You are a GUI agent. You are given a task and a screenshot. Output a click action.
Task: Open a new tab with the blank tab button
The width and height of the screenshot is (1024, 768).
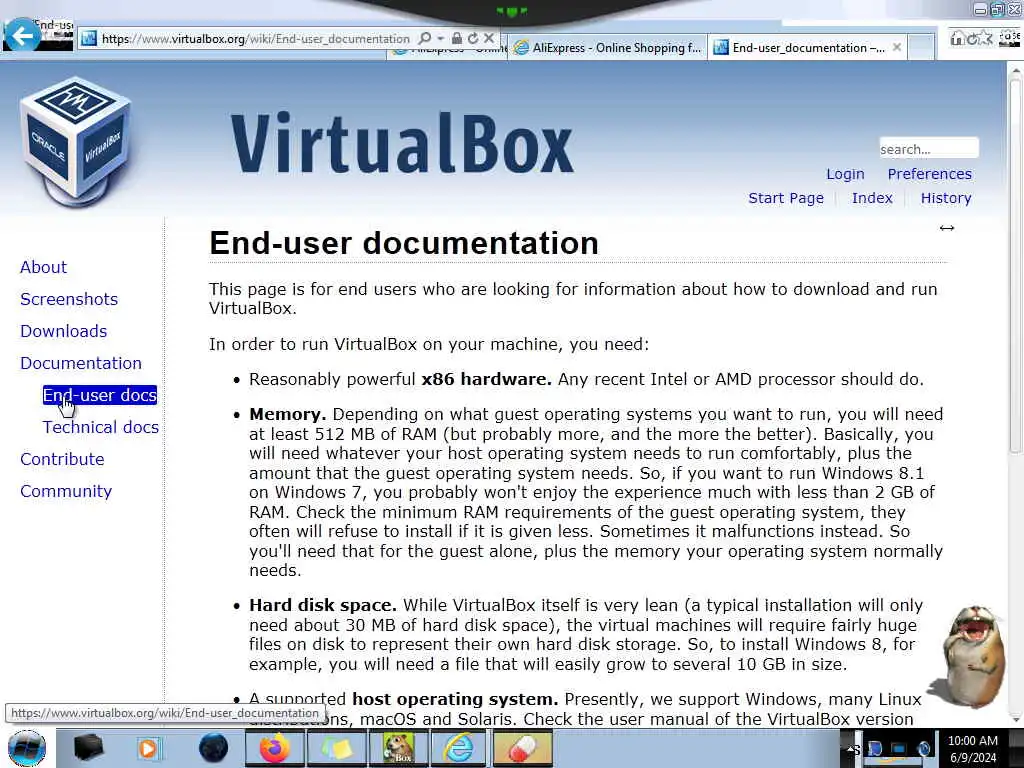pos(920,47)
